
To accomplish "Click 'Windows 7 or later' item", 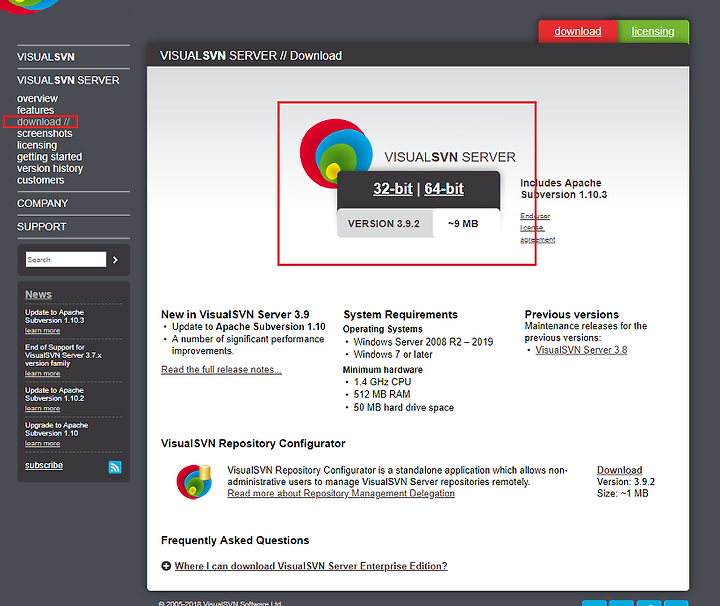I will point(393,354).
